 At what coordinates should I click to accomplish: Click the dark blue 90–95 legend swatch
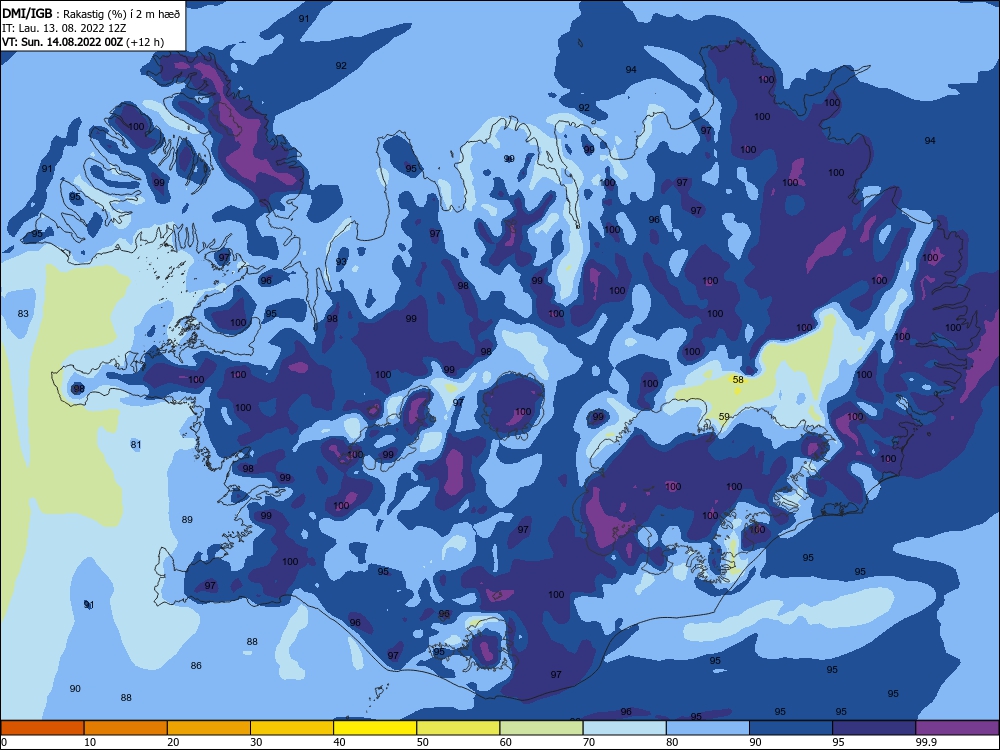[x=791, y=728]
